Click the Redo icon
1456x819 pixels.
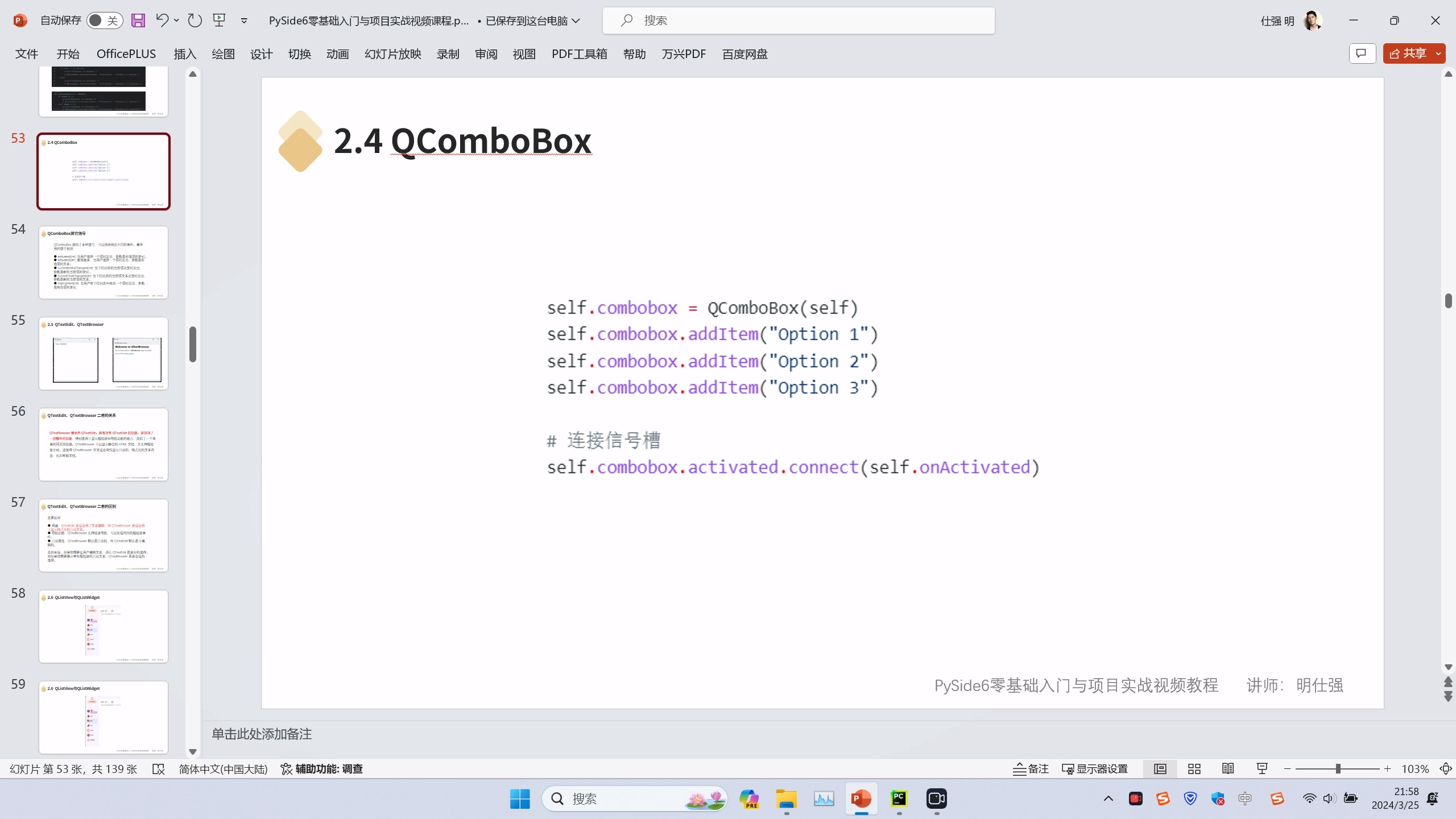coord(195,20)
